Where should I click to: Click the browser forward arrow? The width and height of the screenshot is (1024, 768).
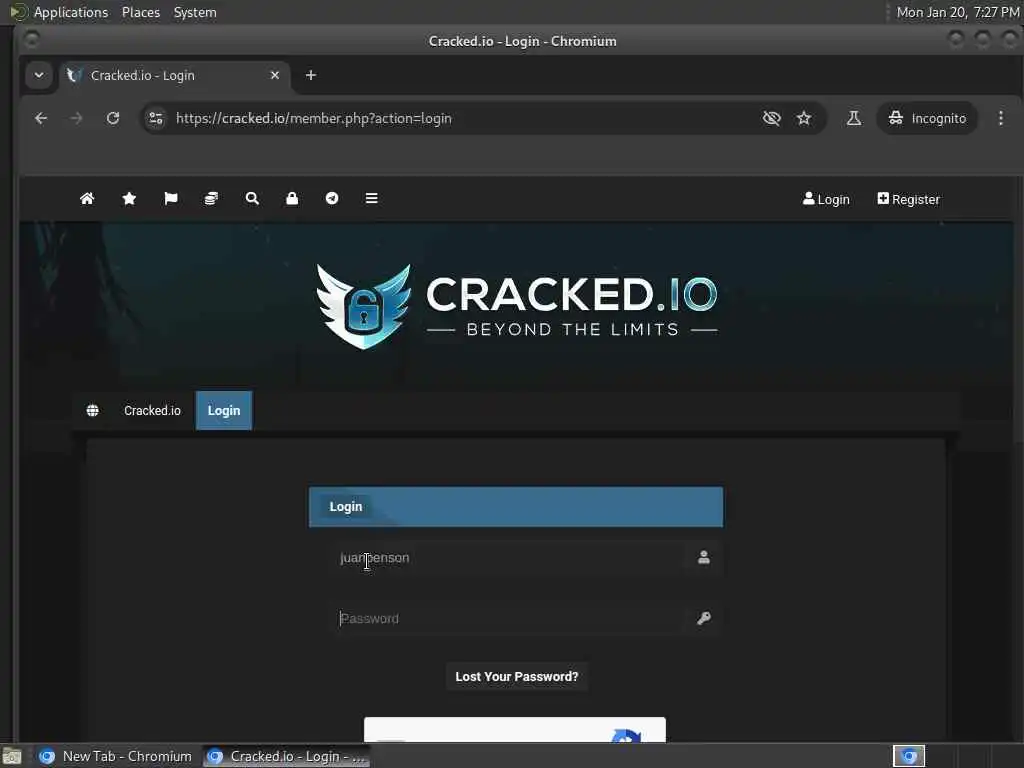[76, 118]
